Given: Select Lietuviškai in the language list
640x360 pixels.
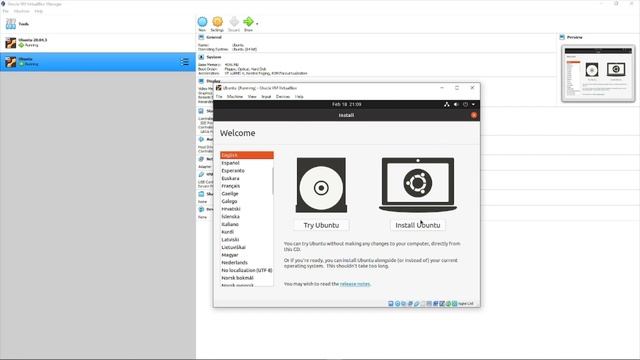Looking at the screenshot, I should point(247,247).
